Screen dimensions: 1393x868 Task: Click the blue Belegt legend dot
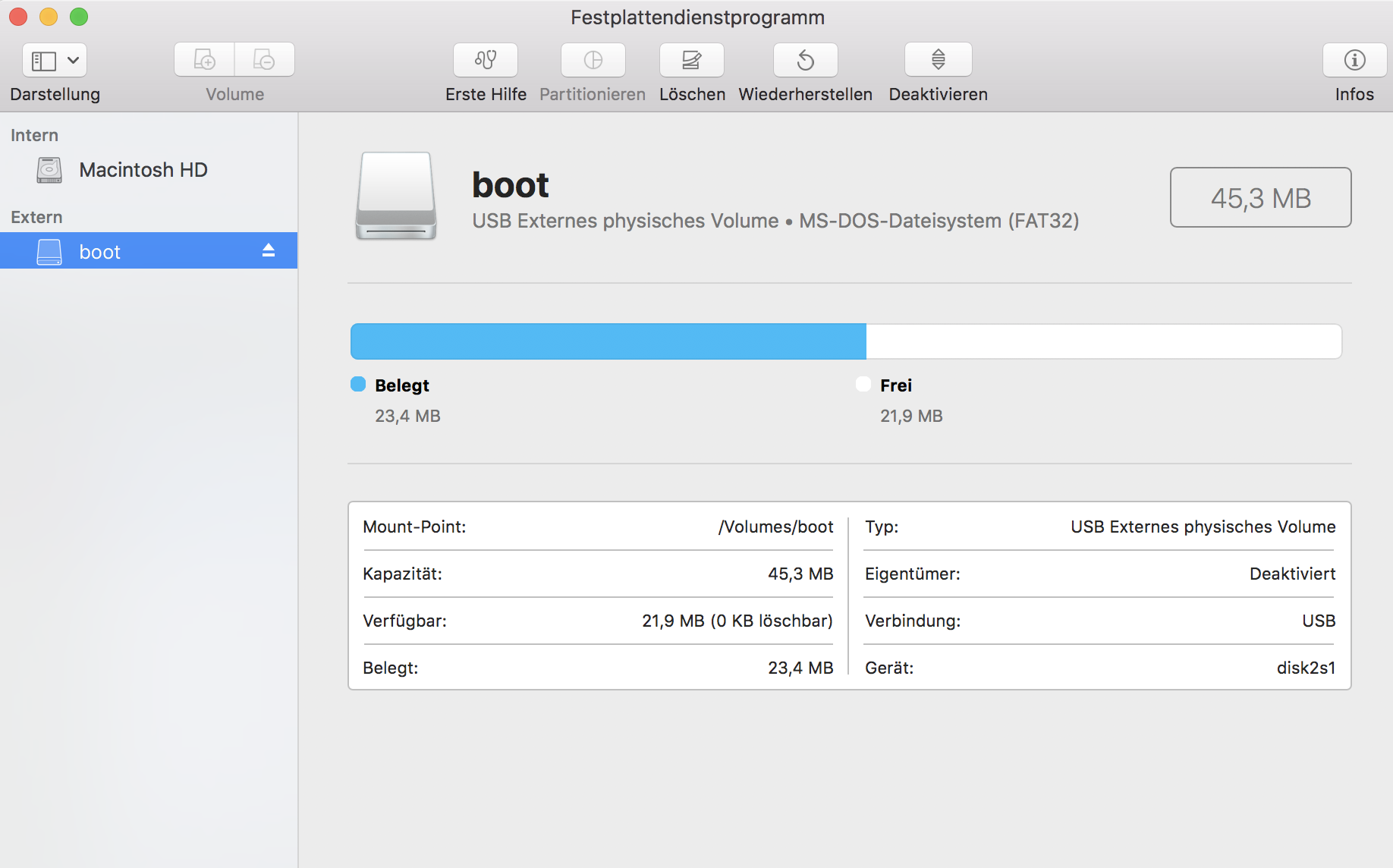pos(358,385)
